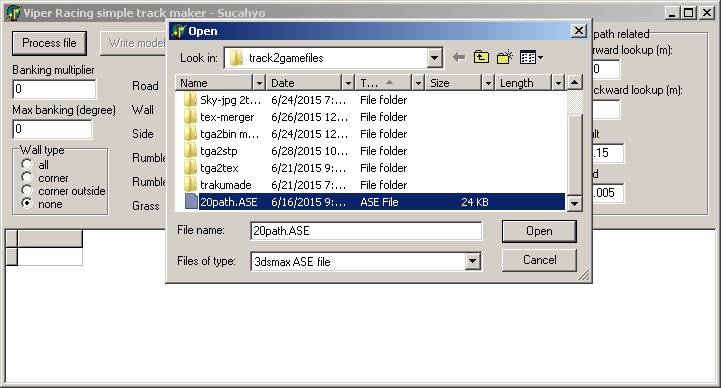The image size is (721, 388).
Task: Create a new folder in the dialog
Action: (x=505, y=57)
